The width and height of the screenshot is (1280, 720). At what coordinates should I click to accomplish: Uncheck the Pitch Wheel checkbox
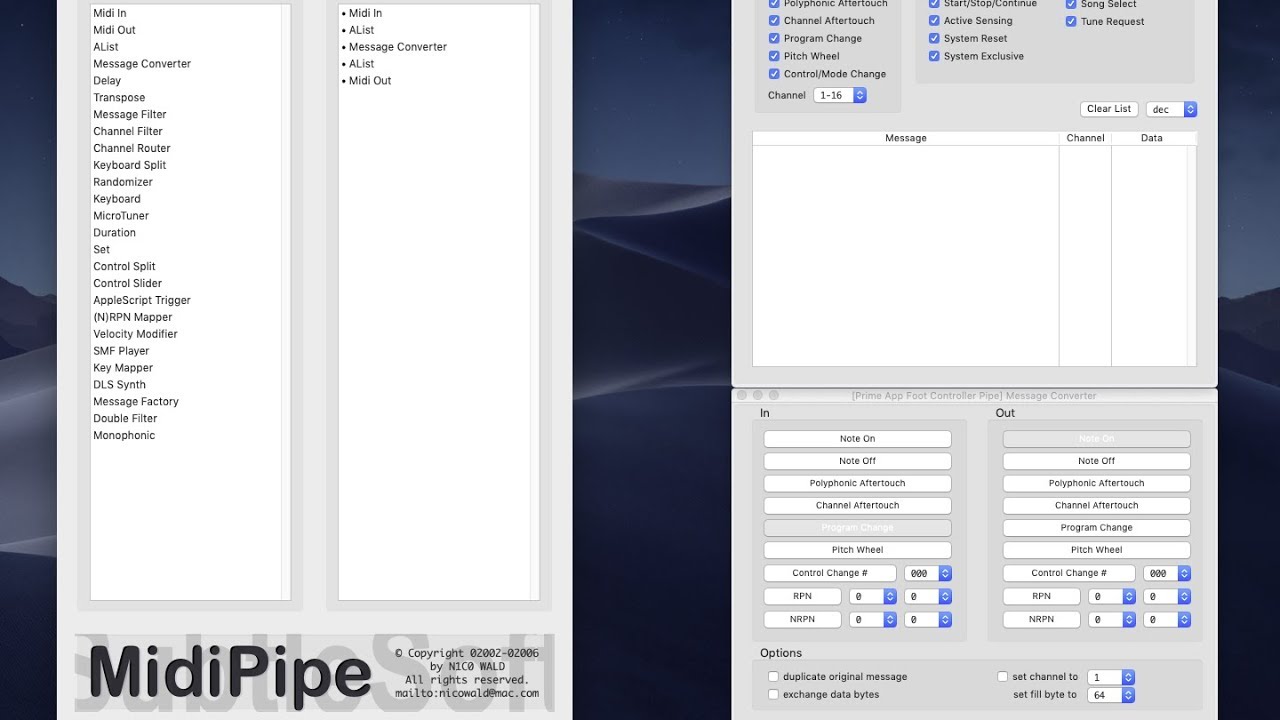tap(774, 57)
